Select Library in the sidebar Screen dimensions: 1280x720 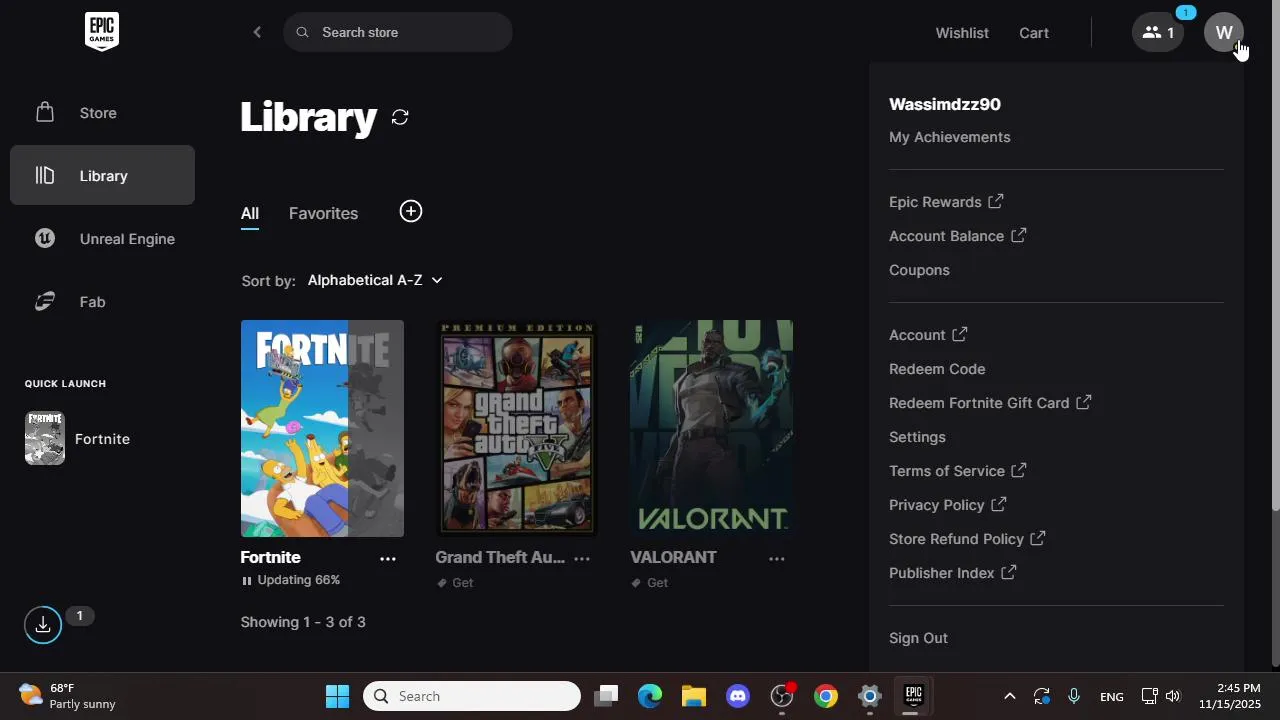(x=102, y=175)
